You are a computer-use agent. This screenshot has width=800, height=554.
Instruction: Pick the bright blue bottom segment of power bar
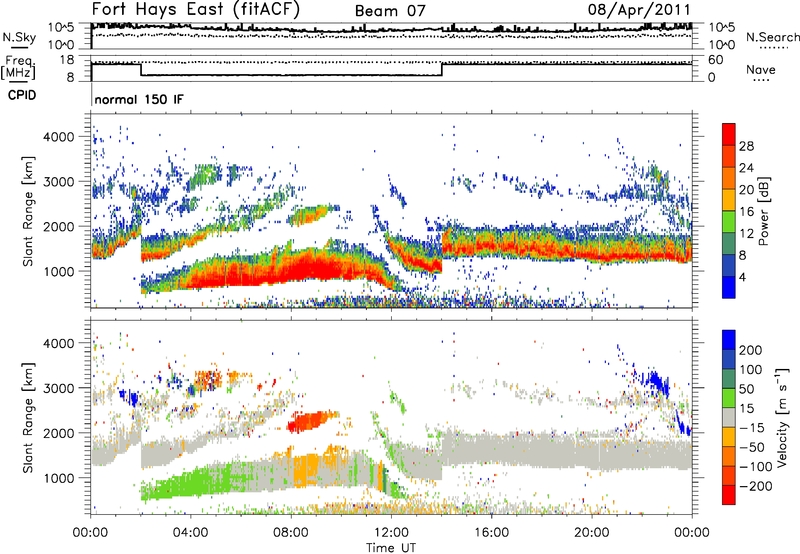tap(729, 287)
